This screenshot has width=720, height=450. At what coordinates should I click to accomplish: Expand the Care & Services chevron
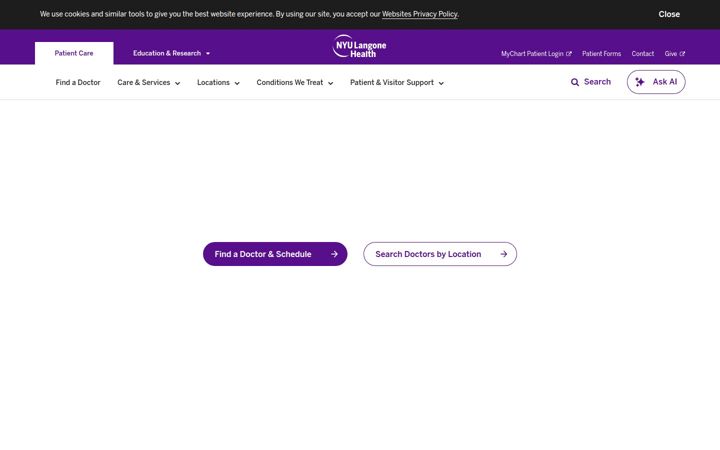tap(177, 83)
